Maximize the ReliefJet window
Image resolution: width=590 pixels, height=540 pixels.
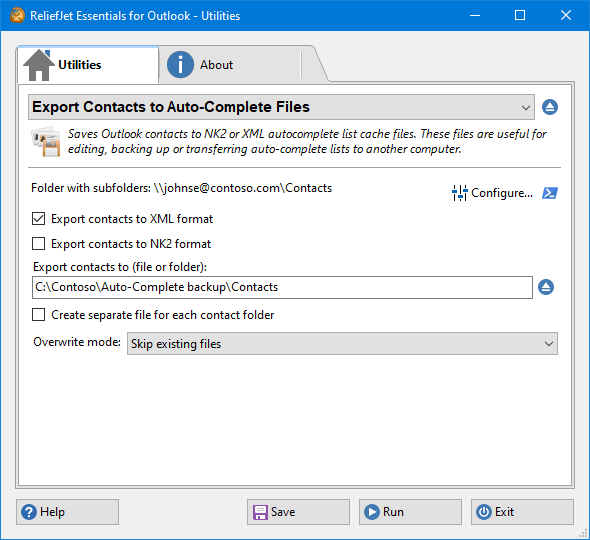point(520,15)
